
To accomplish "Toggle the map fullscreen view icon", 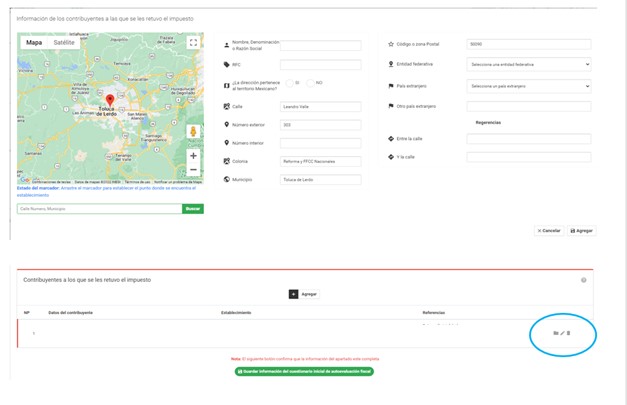I will (193, 43).
